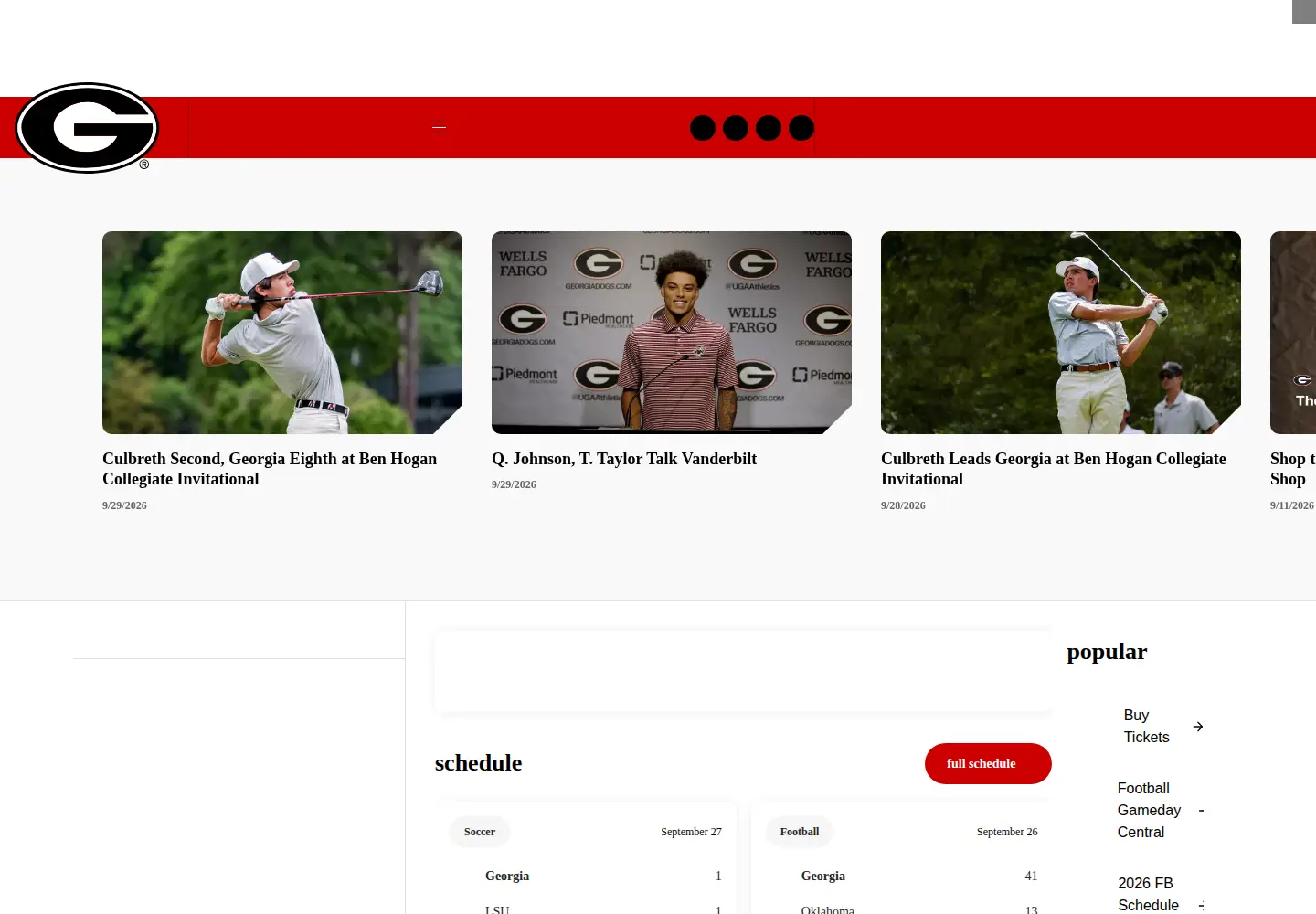This screenshot has width=1316, height=914.
Task: Click the Georgia Bulldogs G logo
Action: point(88,128)
